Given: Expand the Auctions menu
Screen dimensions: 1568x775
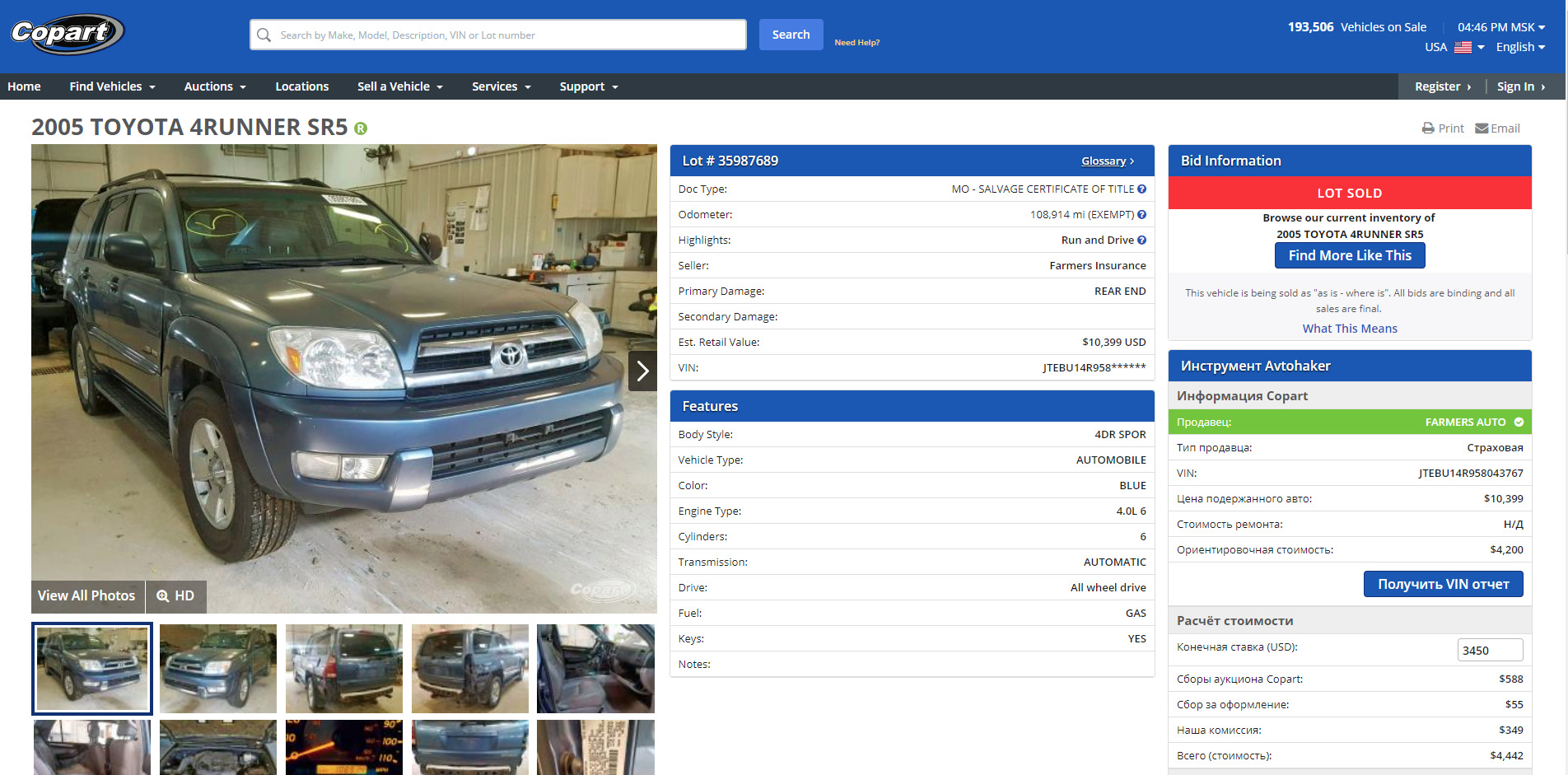Looking at the screenshot, I should point(215,86).
